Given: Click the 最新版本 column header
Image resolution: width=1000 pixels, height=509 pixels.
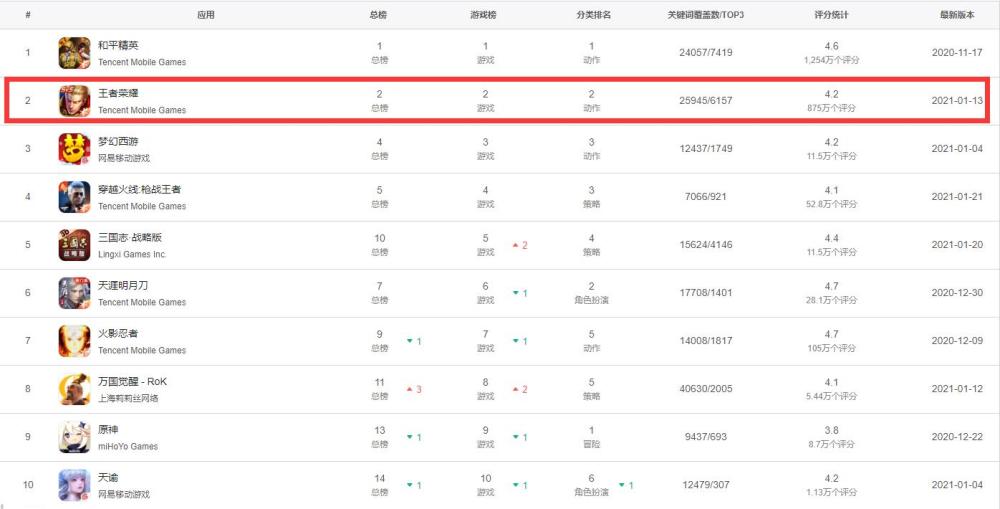Looking at the screenshot, I should pyautogui.click(x=957, y=15).
